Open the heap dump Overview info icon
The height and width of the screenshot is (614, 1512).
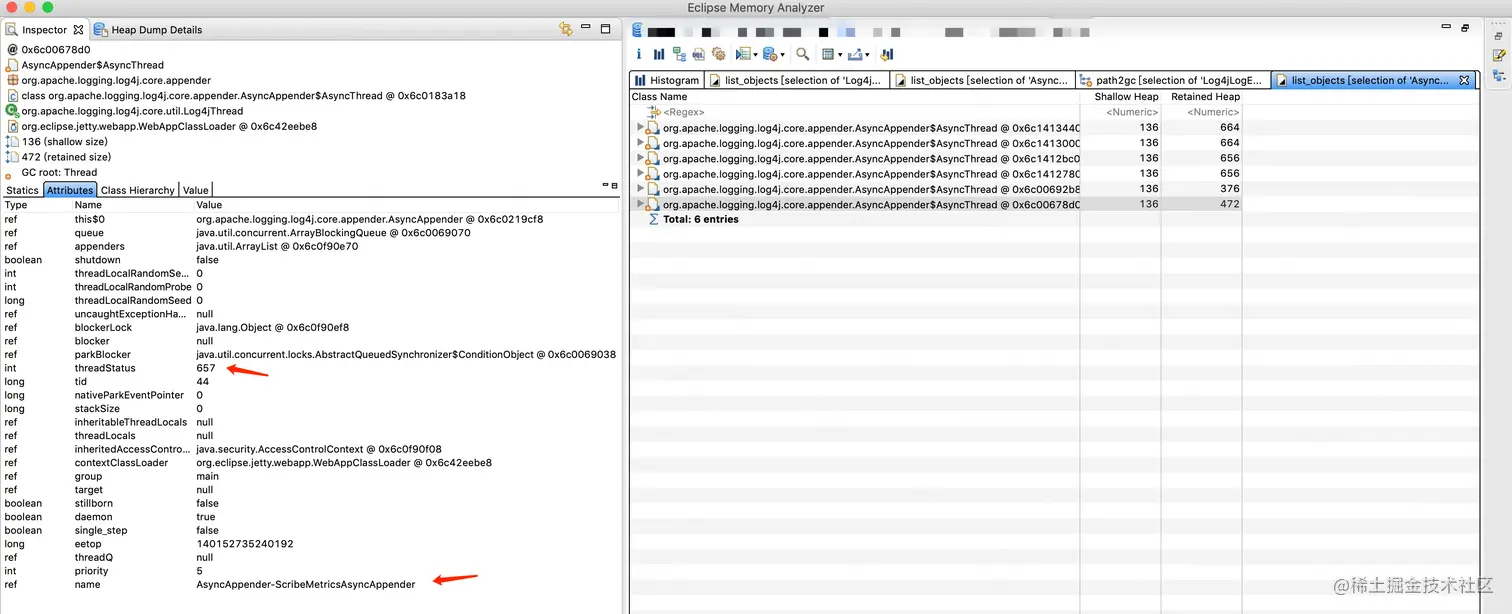[639, 54]
